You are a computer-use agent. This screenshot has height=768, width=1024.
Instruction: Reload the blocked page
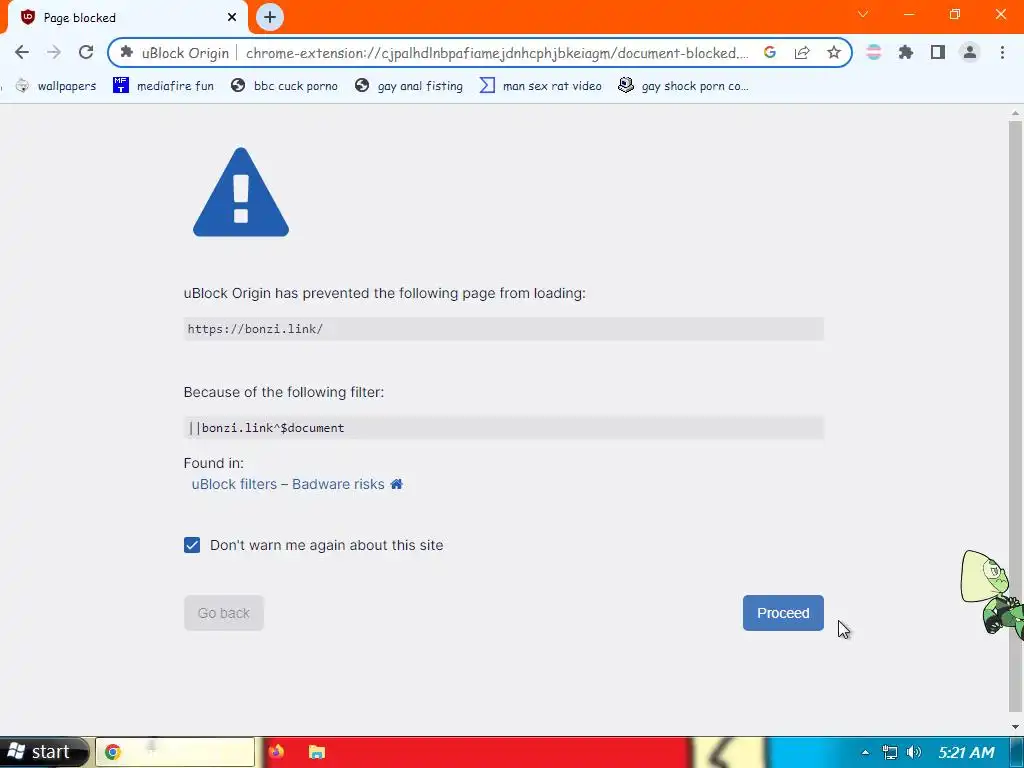(x=86, y=53)
